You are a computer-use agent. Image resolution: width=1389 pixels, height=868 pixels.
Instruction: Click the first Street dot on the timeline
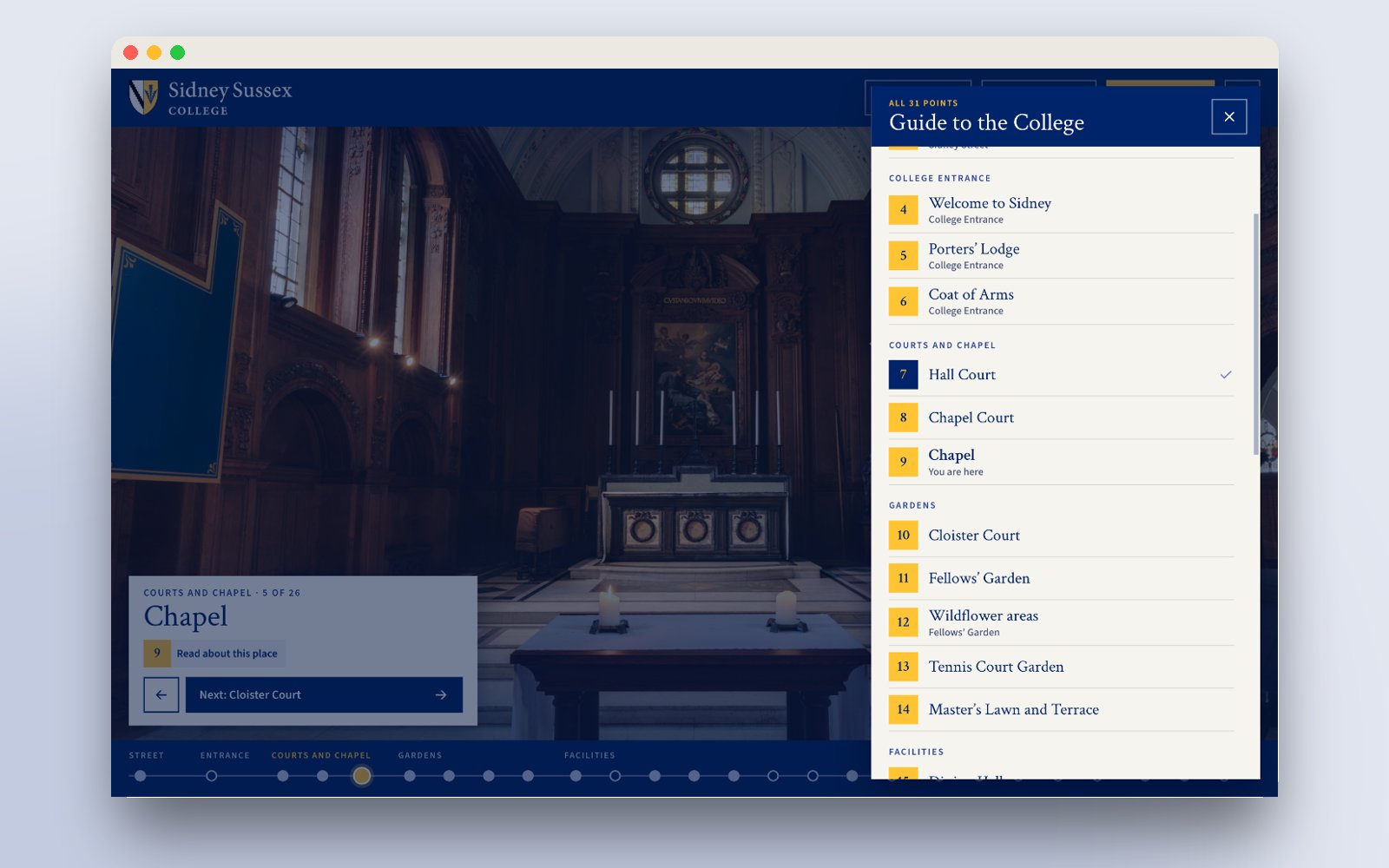141,776
